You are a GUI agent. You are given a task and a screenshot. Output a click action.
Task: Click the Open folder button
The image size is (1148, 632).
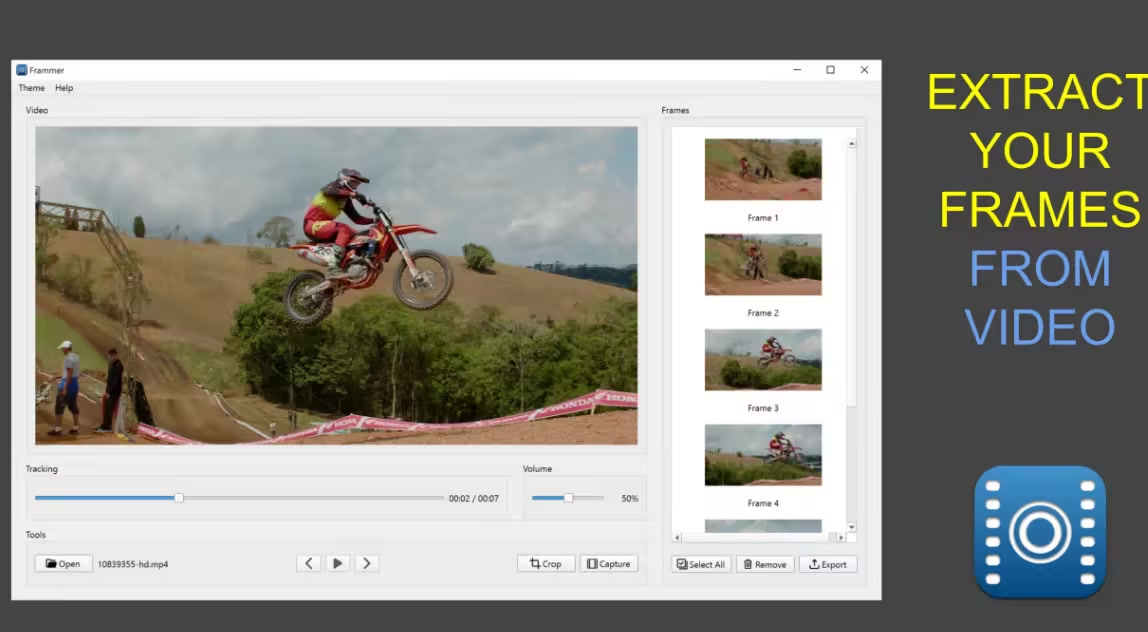point(63,564)
